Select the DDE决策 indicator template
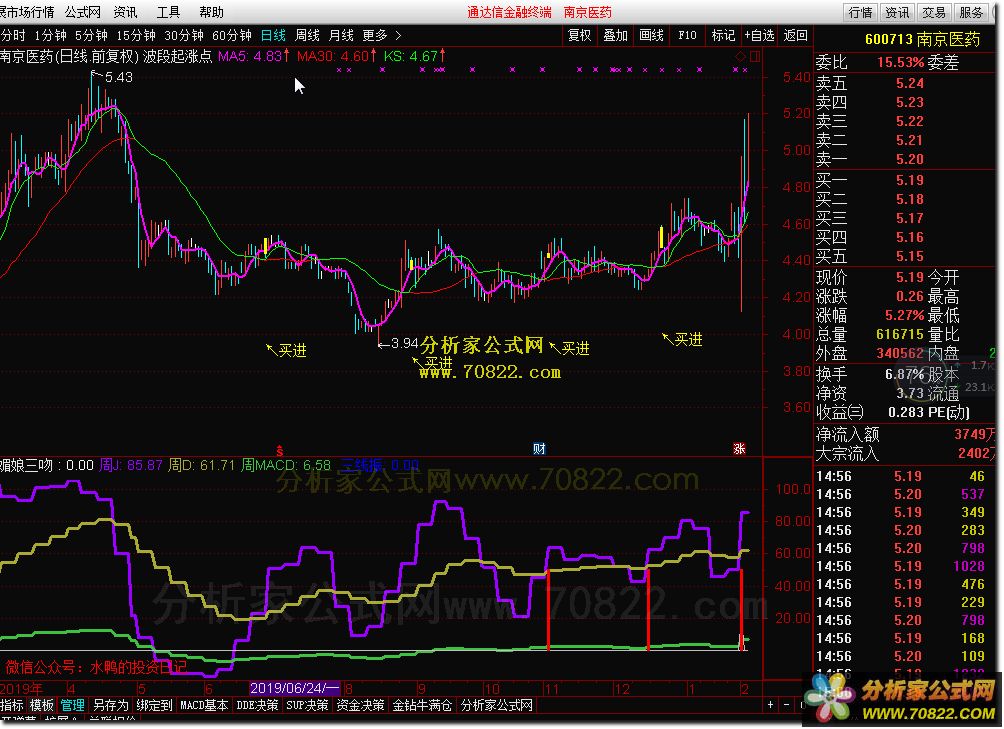Screen dimensions: 1004x729 [257, 705]
